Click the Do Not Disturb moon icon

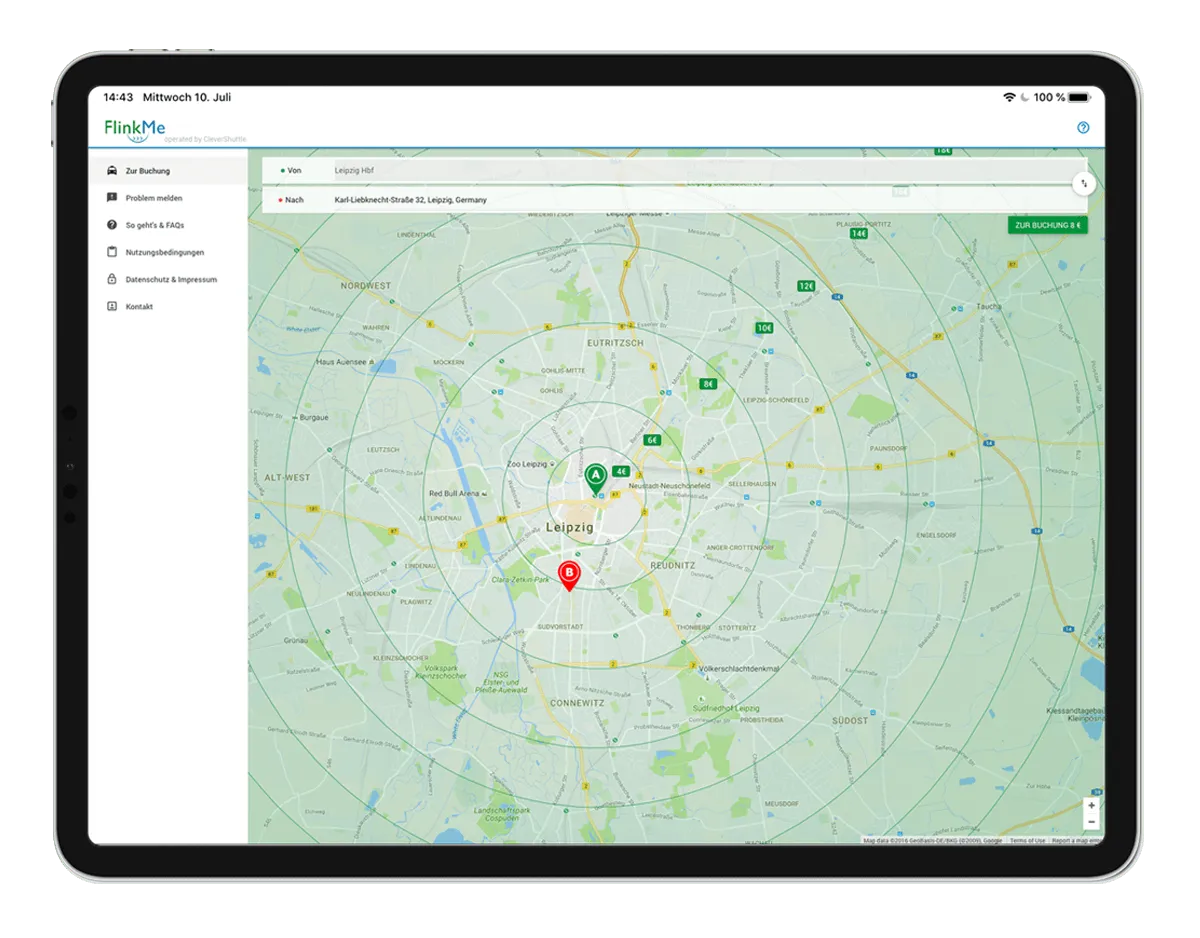point(1025,97)
